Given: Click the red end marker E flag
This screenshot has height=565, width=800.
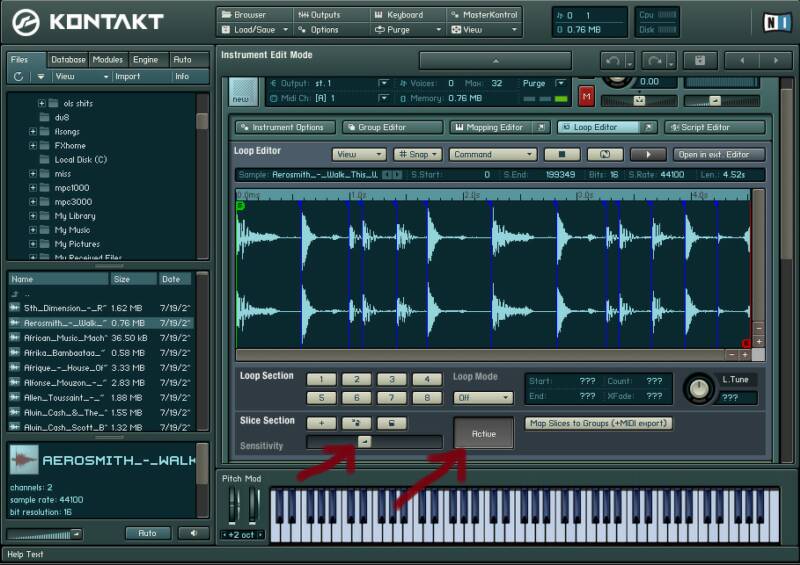Looking at the screenshot, I should pos(745,343).
